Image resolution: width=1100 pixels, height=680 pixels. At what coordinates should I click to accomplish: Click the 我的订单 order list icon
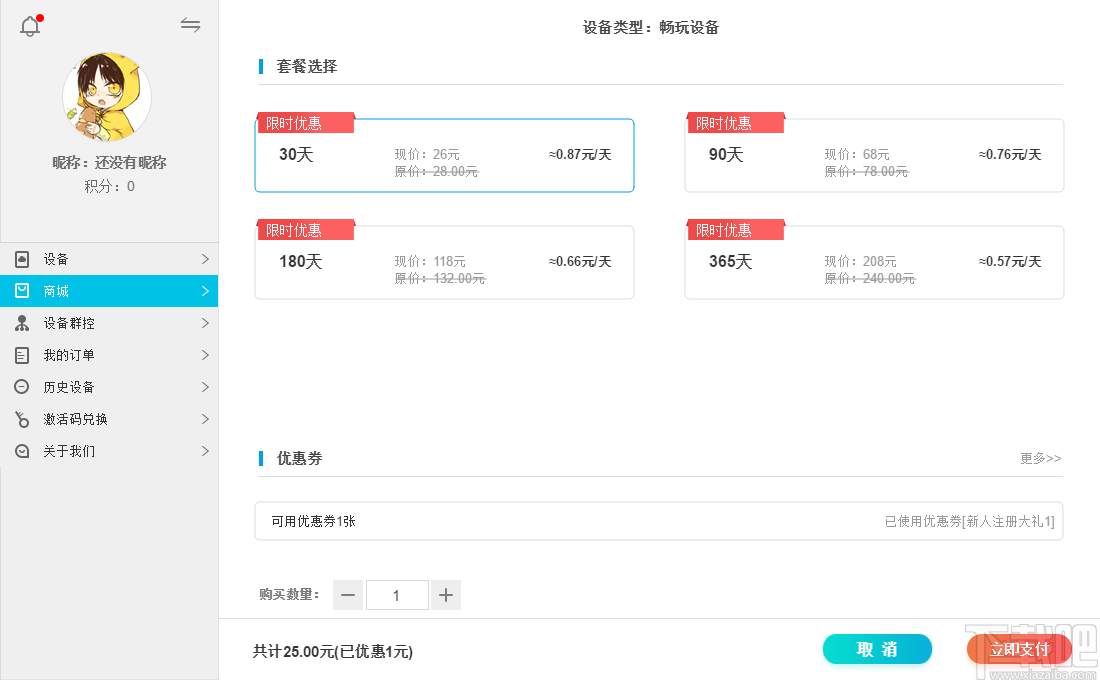click(22, 355)
